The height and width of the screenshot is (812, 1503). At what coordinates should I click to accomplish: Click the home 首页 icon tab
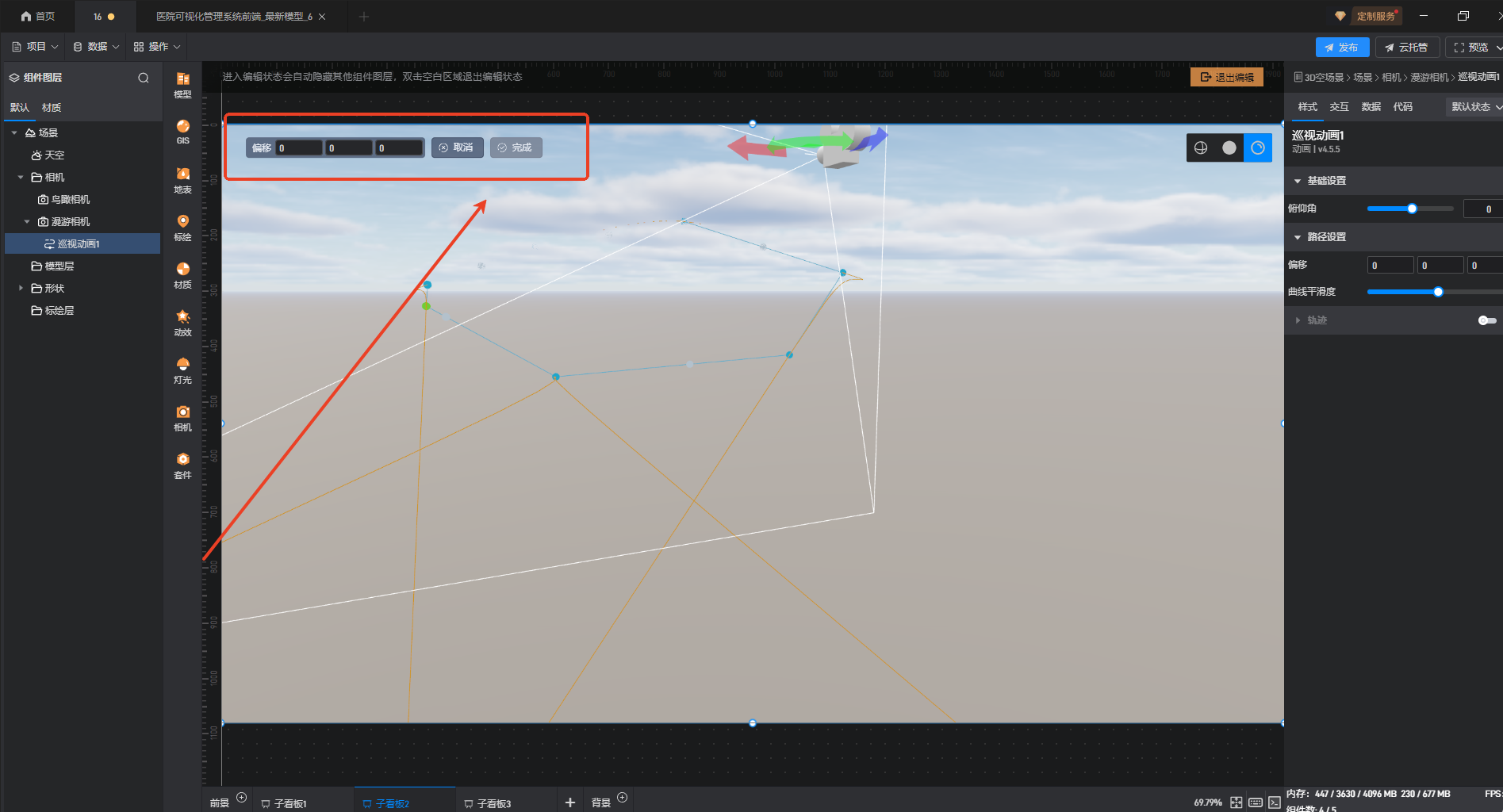37,16
